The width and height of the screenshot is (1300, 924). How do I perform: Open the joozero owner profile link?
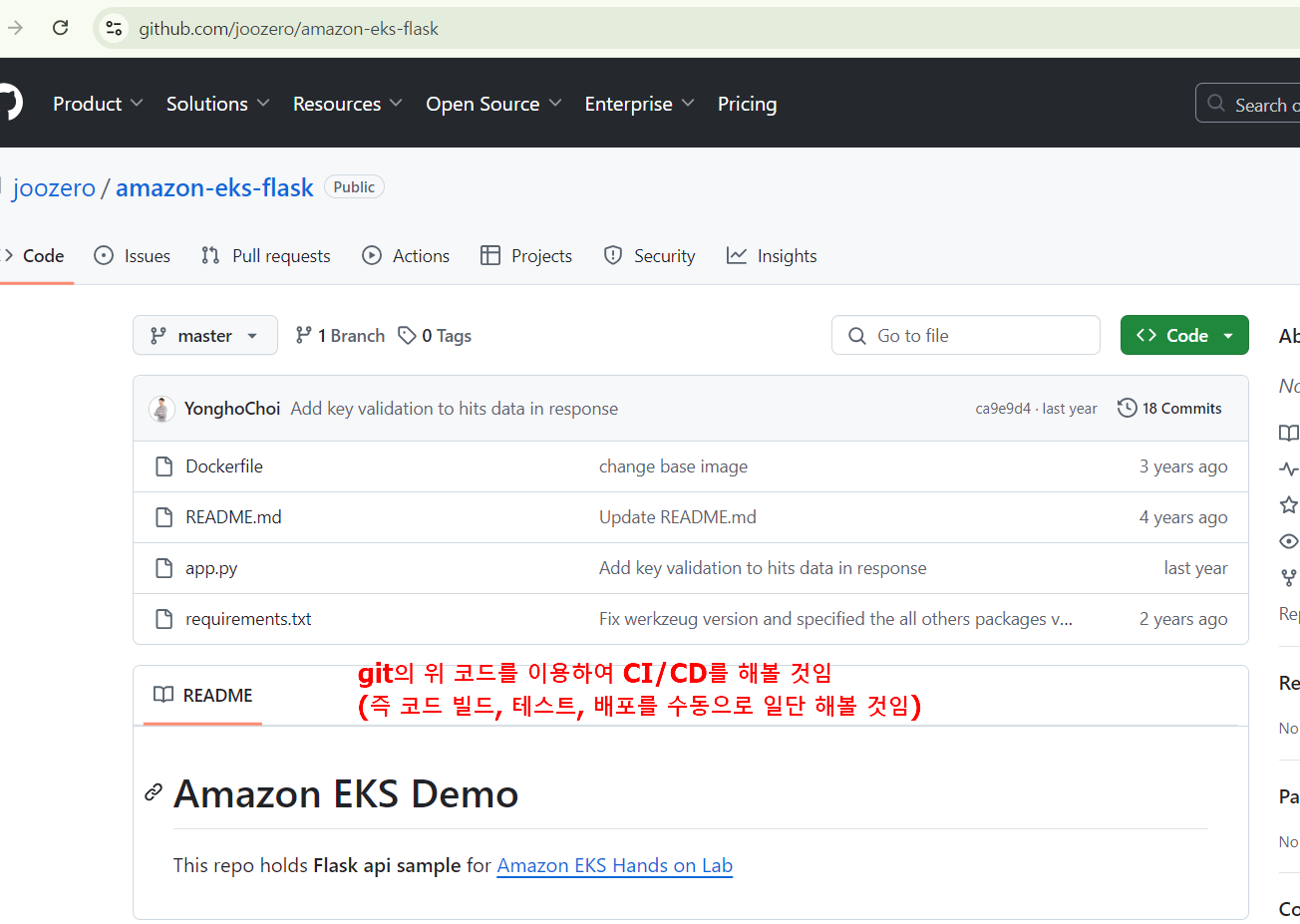54,187
